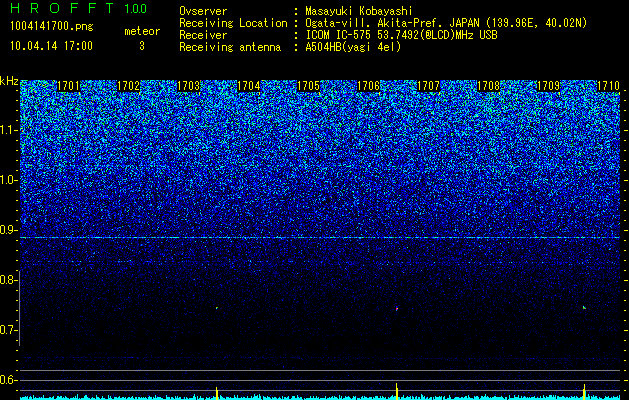
Task: Click the meteor echo dot after 1703
Action: point(217,308)
